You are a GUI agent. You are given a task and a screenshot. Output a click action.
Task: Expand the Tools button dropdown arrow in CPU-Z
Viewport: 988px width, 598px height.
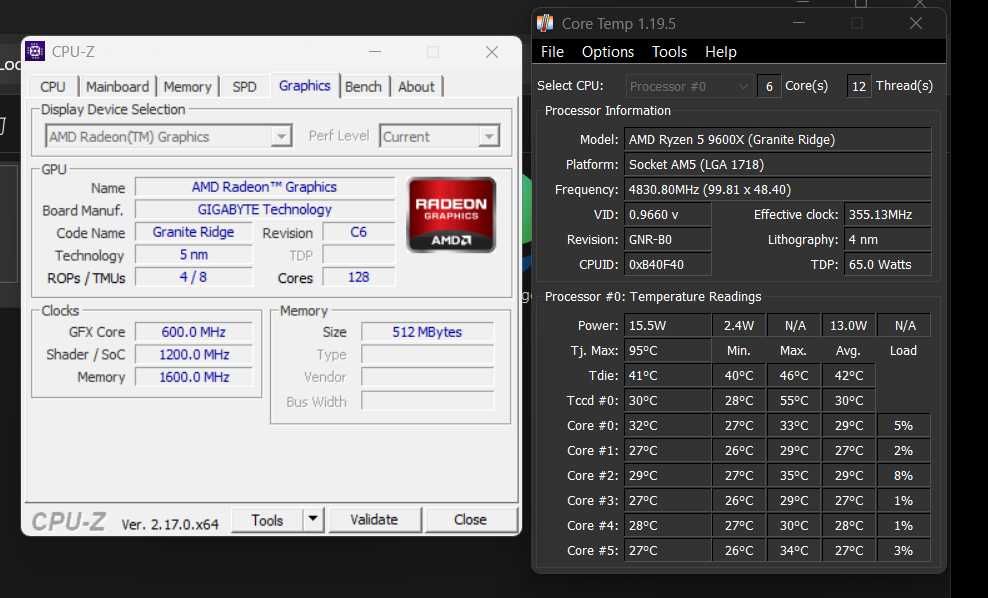click(x=313, y=520)
